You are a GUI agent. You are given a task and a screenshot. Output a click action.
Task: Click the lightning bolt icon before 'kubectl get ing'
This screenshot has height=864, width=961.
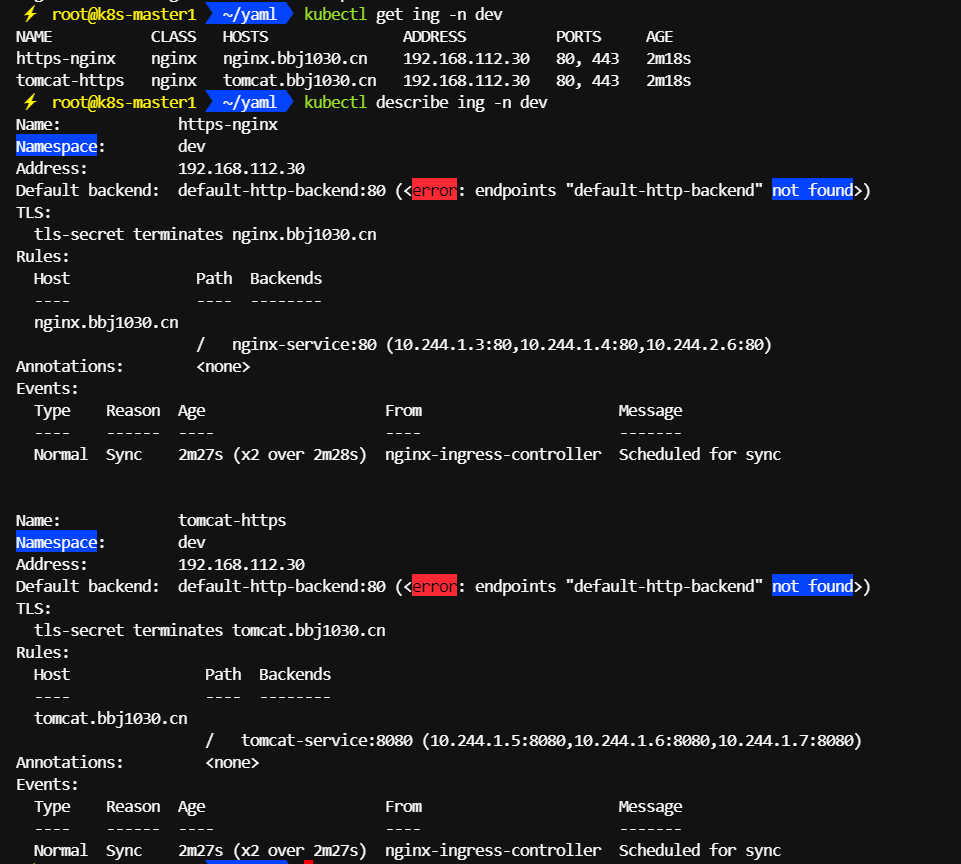pyautogui.click(x=29, y=13)
